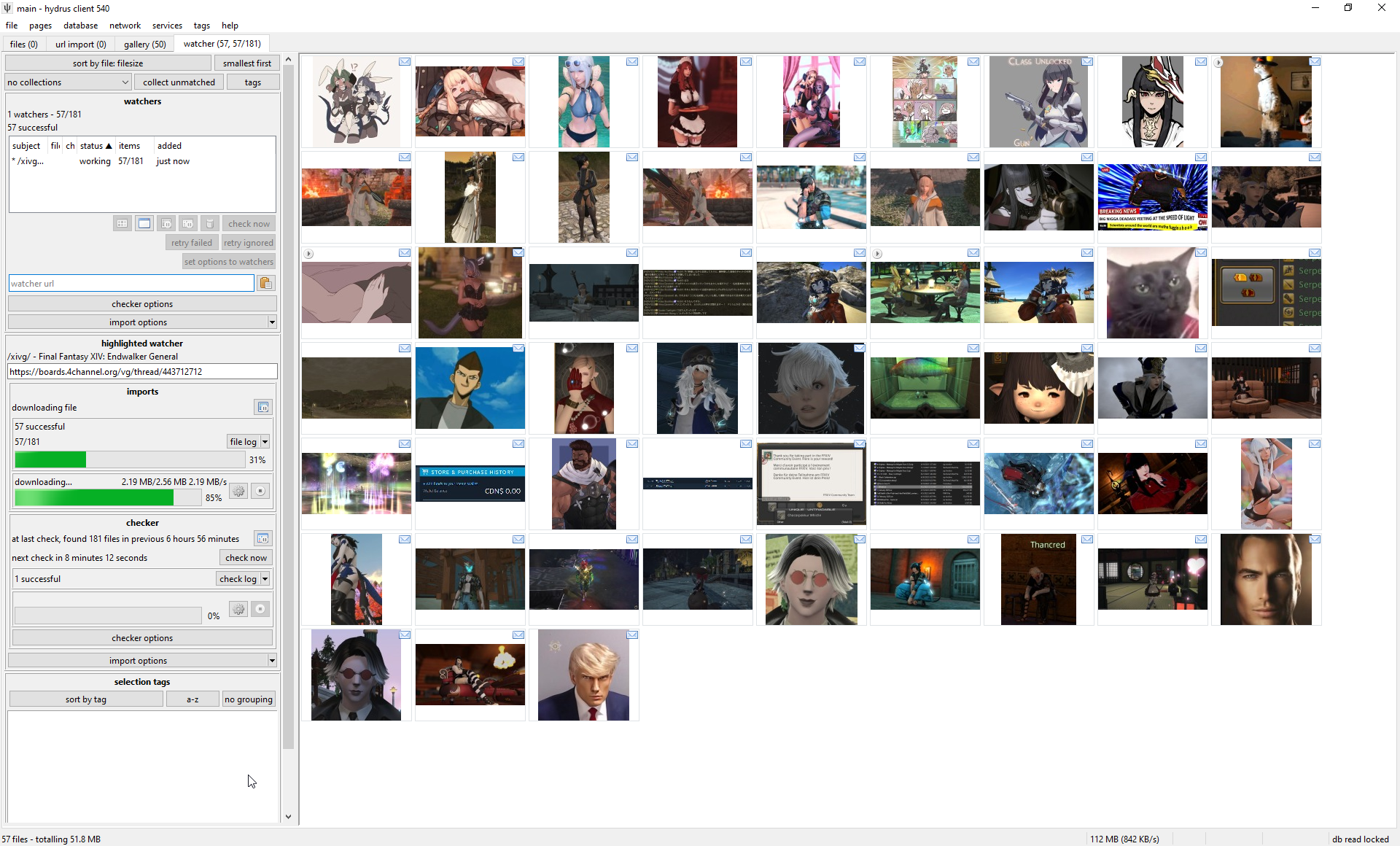Click the copy/paste icon next to watcher URL field
Image resolution: width=1400 pixels, height=846 pixels.
click(266, 283)
